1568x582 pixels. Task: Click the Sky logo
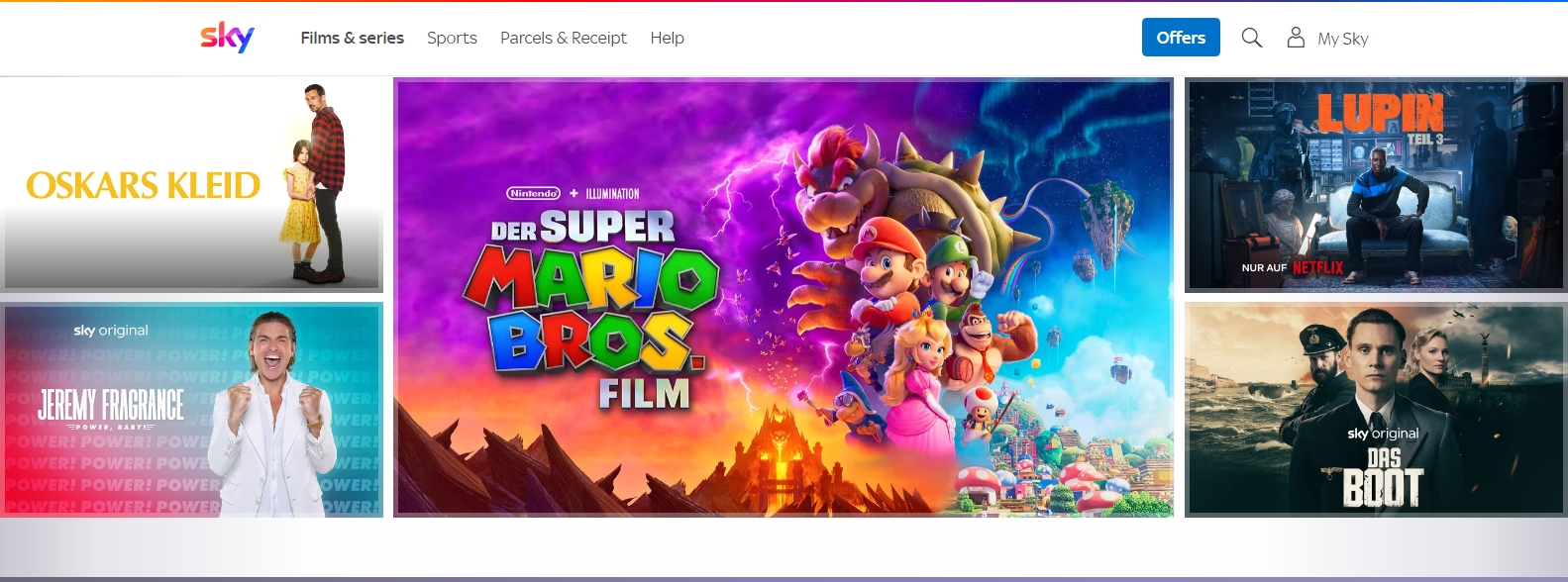pyautogui.click(x=227, y=38)
